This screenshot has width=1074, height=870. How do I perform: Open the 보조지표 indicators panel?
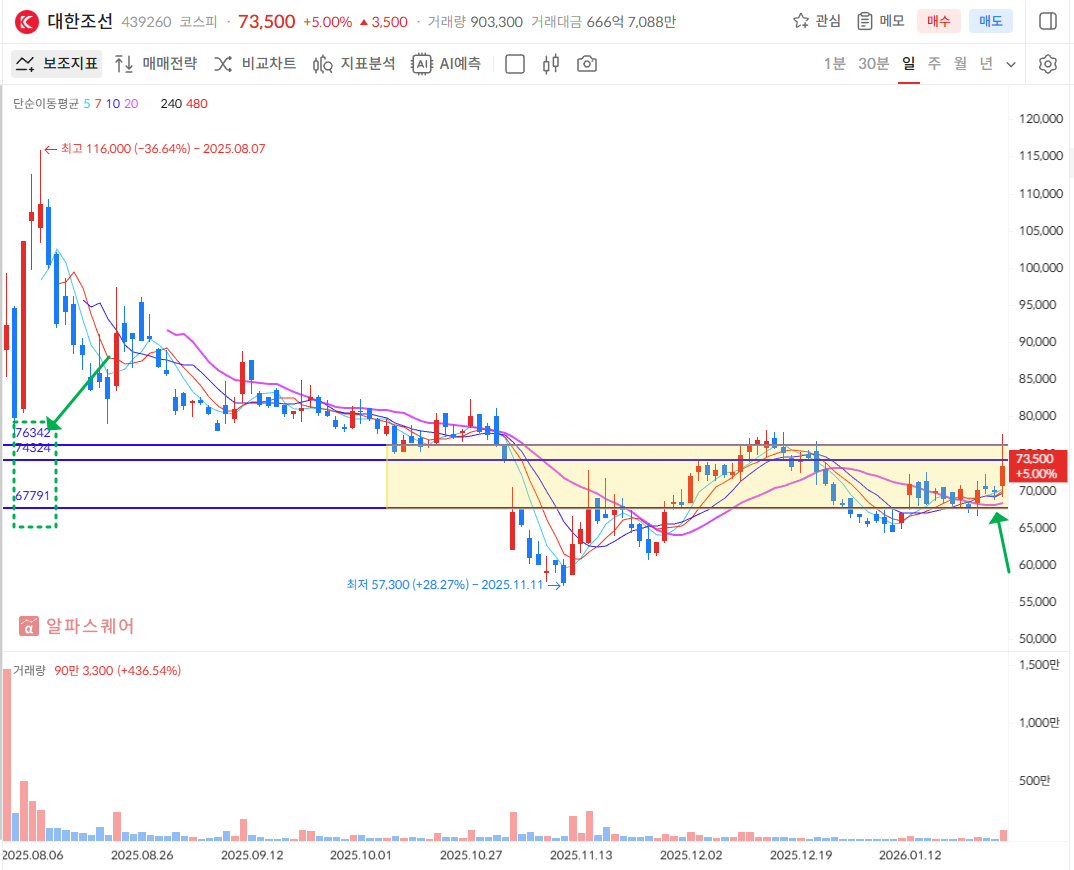(57, 64)
